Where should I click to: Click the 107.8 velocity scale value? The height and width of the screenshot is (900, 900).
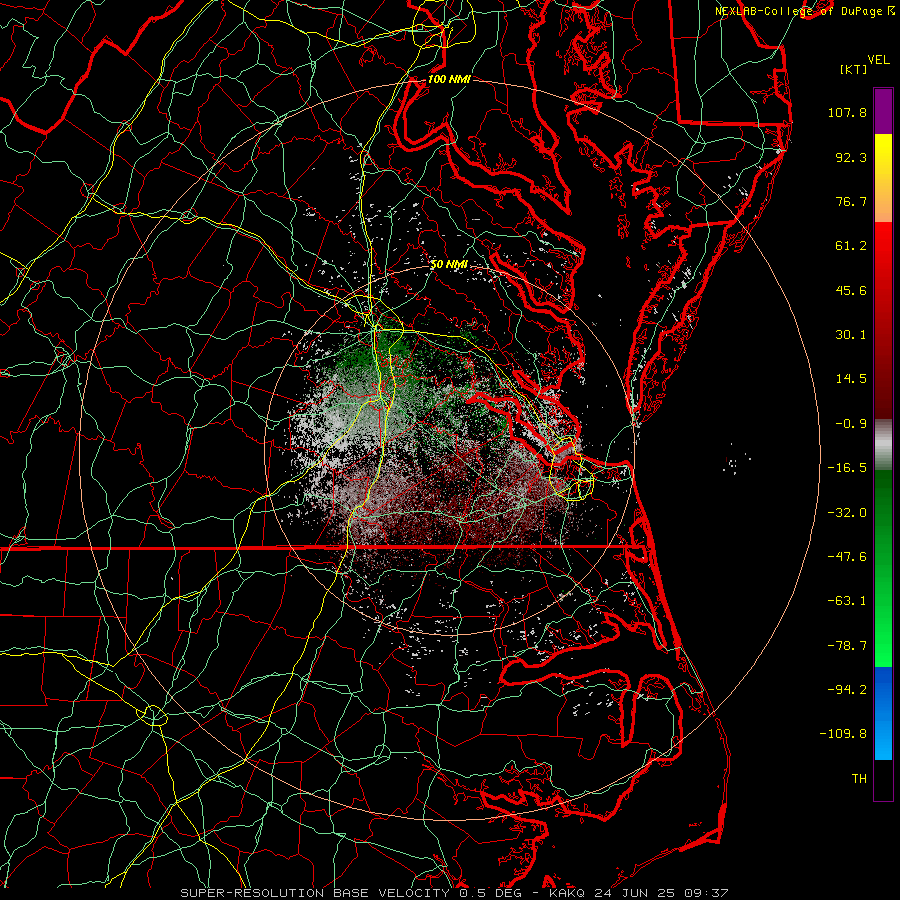click(x=847, y=112)
